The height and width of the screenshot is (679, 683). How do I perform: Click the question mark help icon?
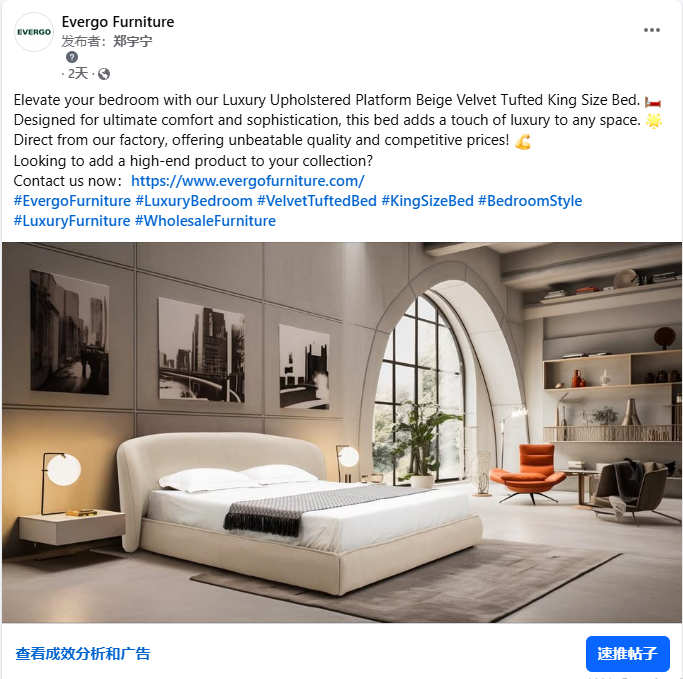(x=72, y=57)
